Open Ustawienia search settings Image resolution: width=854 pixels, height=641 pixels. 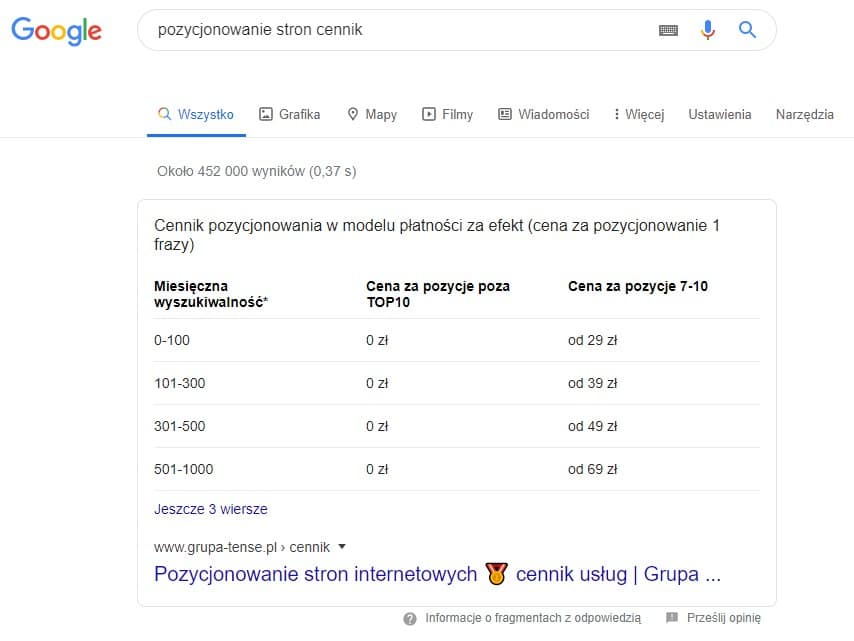pyautogui.click(x=719, y=114)
